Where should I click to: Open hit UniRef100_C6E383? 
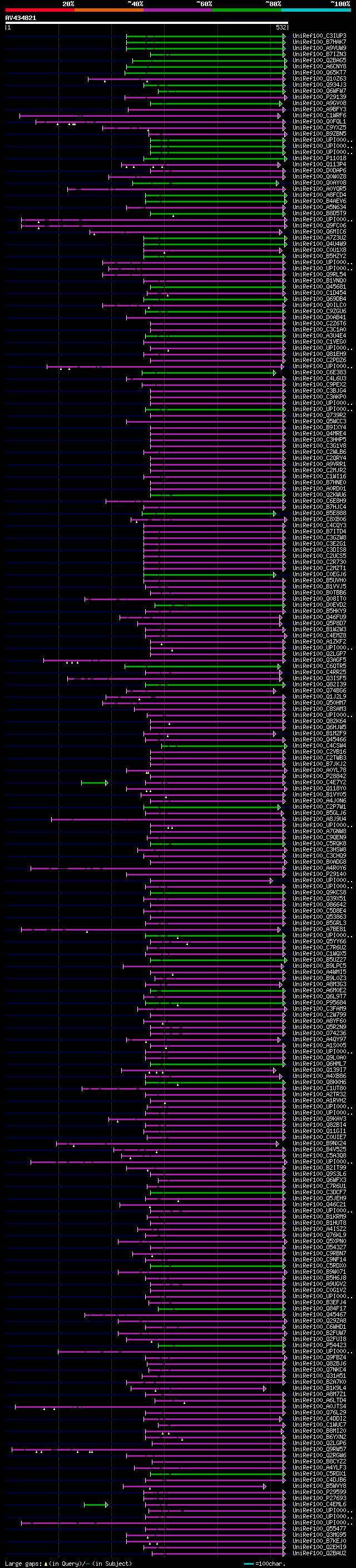pyautogui.click(x=319, y=373)
